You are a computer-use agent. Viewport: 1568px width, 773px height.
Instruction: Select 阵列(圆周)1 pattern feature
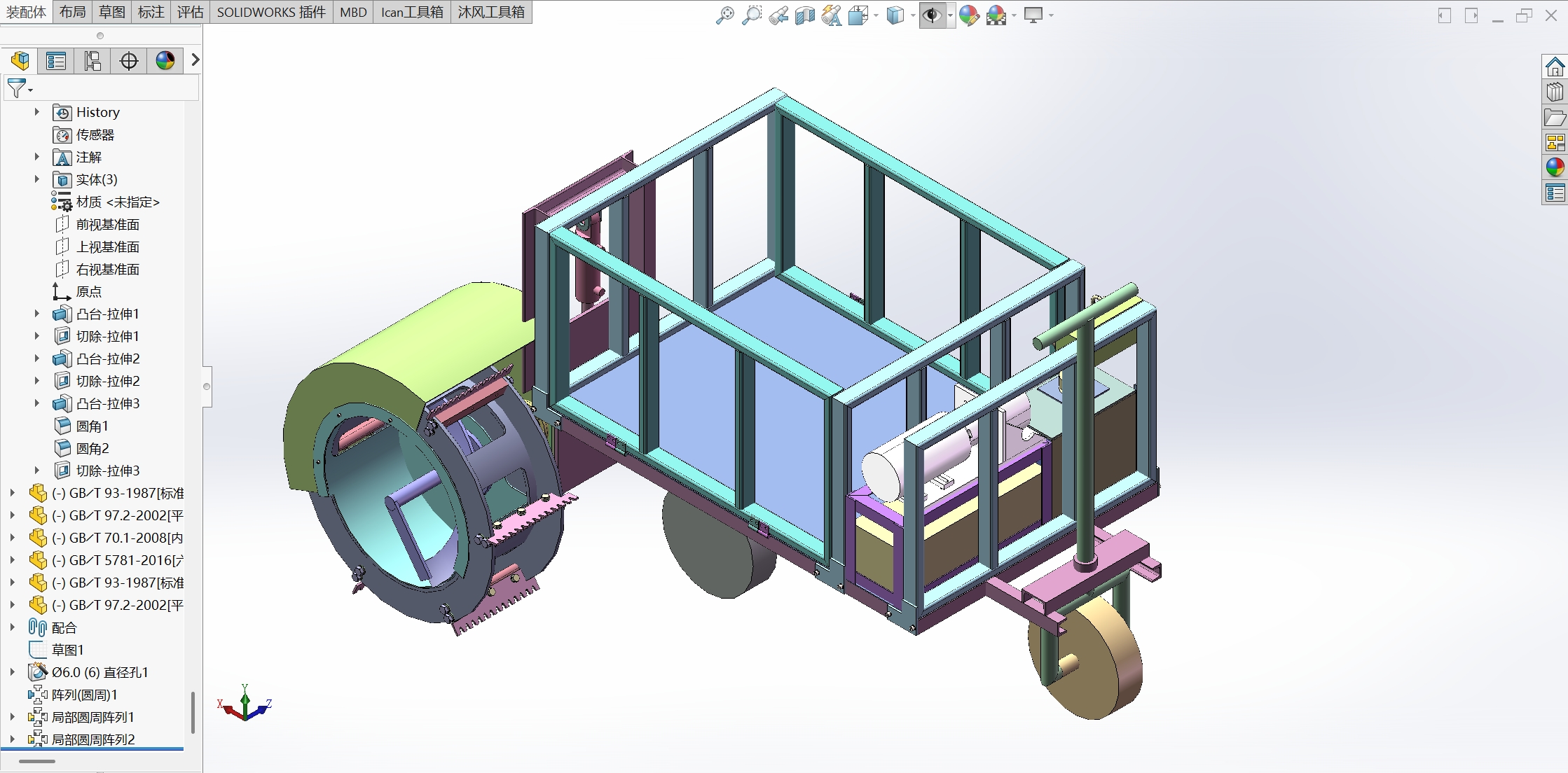pos(84,695)
